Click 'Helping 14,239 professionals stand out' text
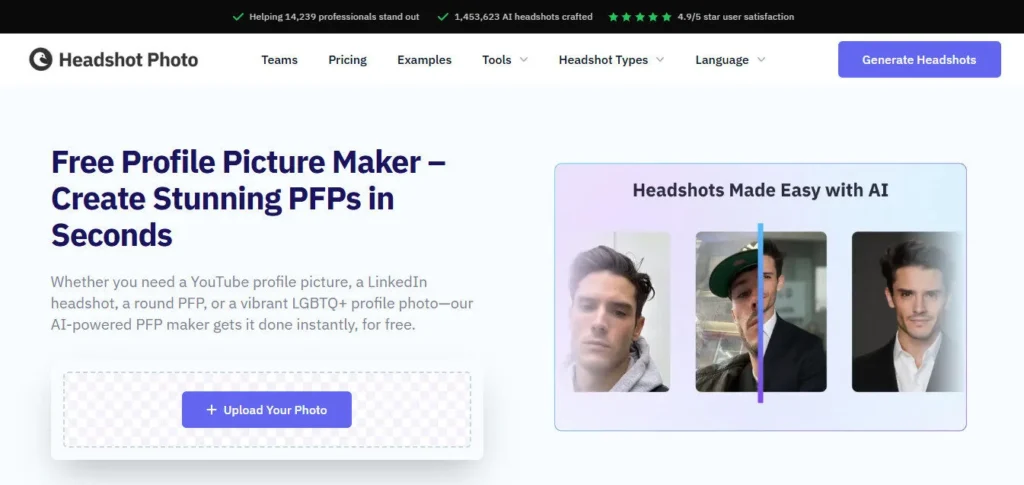This screenshot has width=1024, height=485. 334,17
